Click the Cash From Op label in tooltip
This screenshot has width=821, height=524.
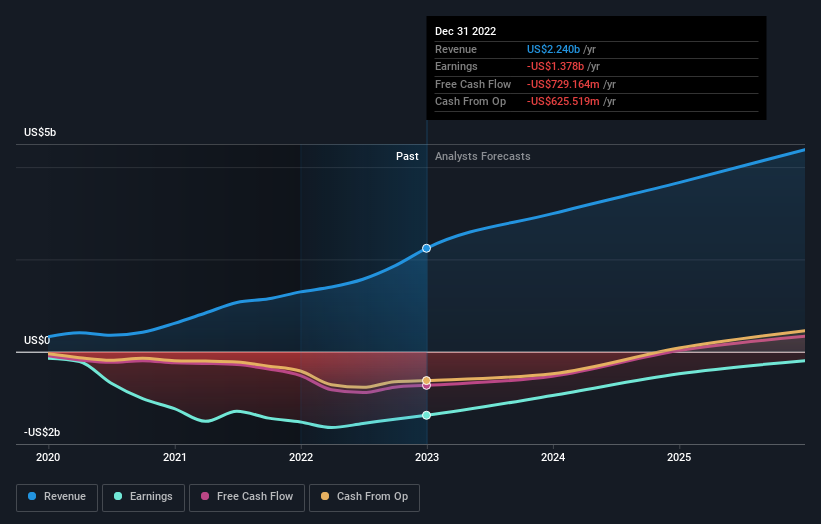pos(471,102)
